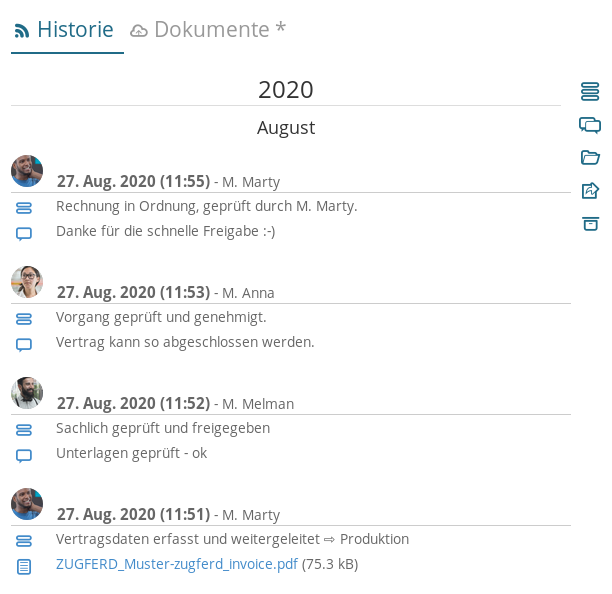Click the comments bubble icon in sidebar
This screenshot has height=594, width=612.
590,125
